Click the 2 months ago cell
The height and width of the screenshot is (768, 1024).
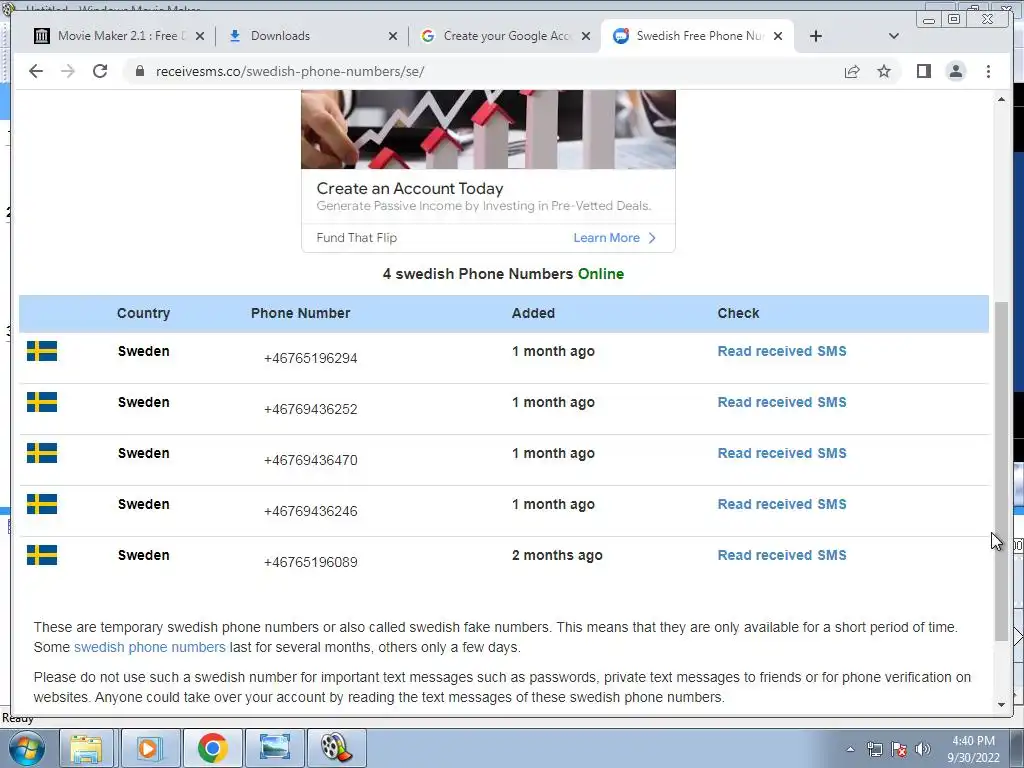[x=557, y=555]
